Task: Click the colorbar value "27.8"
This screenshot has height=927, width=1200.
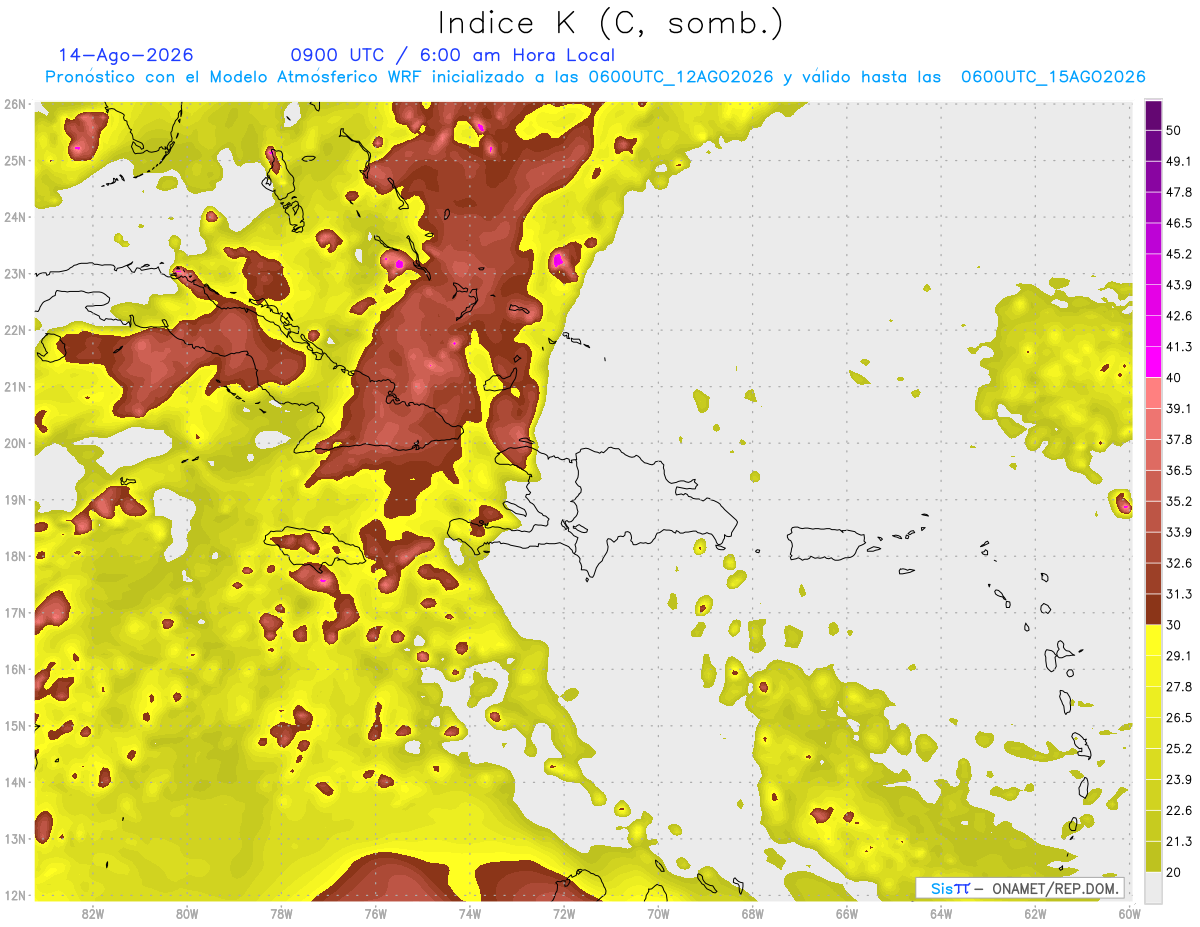Action: 1178,687
